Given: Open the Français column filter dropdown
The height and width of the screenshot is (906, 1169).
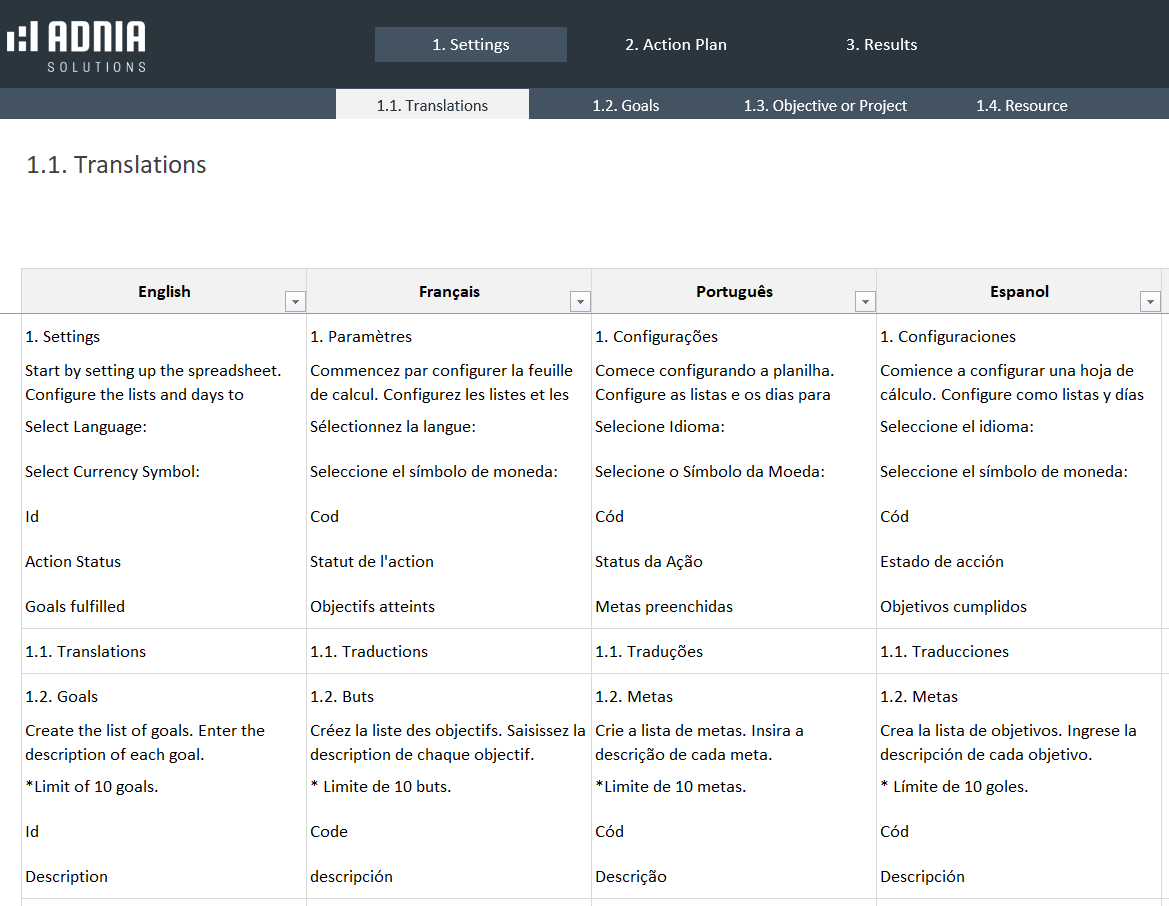Looking at the screenshot, I should [x=580, y=302].
